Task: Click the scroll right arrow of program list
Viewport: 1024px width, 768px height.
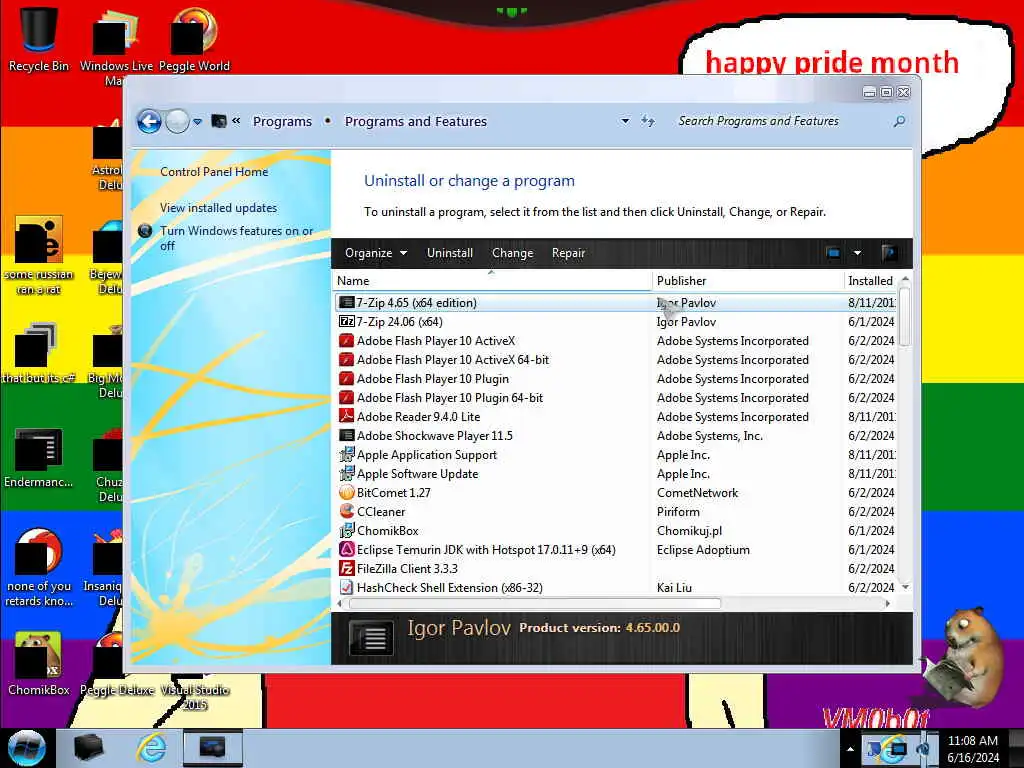Action: click(x=887, y=603)
